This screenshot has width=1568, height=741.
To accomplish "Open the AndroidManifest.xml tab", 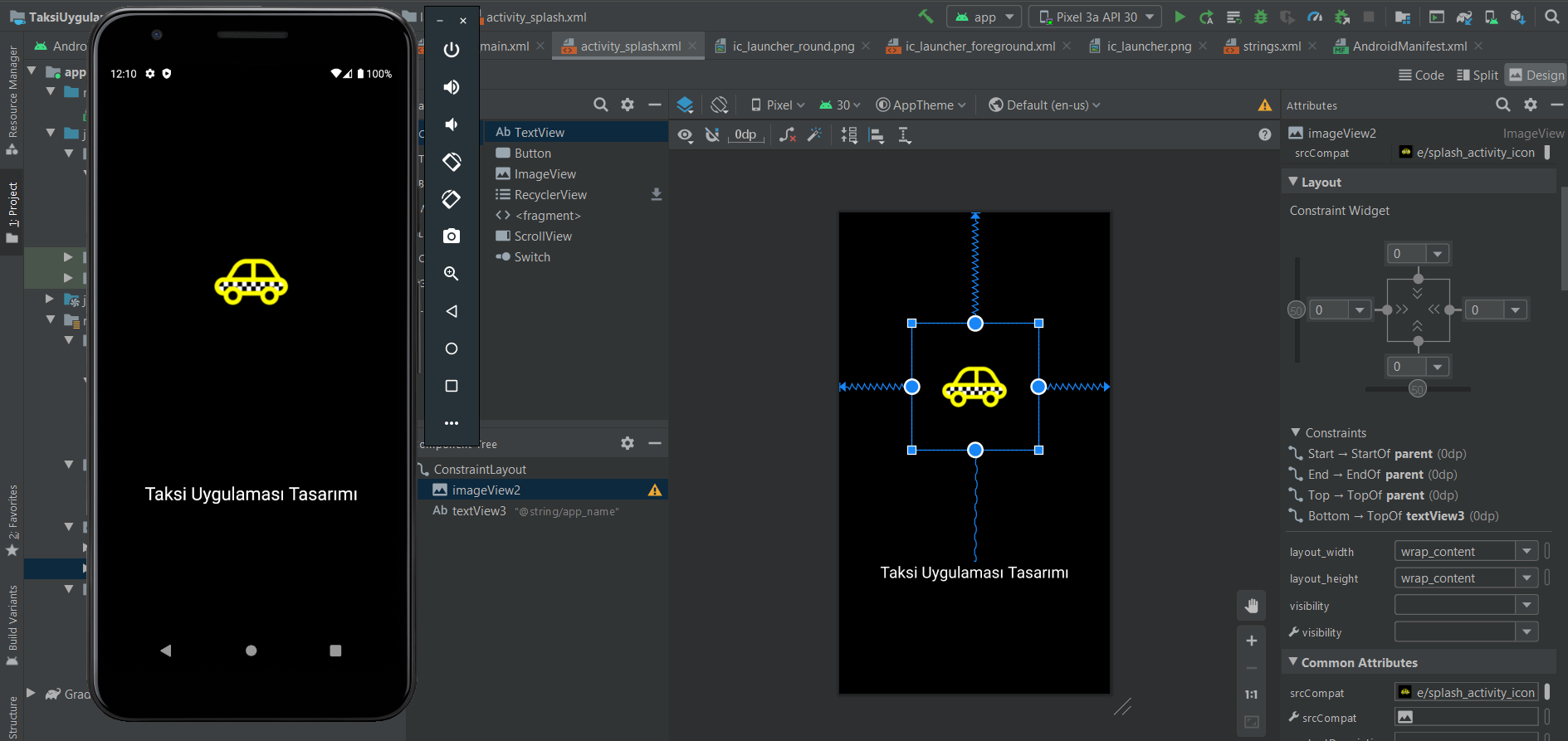I will (x=1409, y=46).
